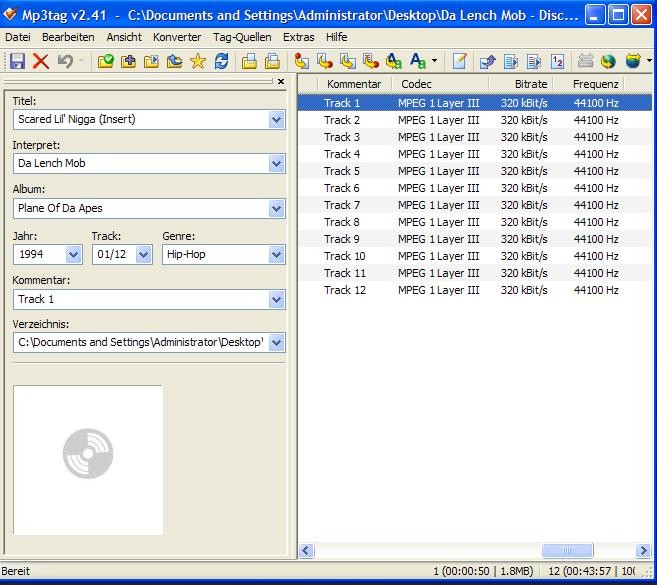Click the file list scroll left arrow
Screen dimensions: 657x585
[x=306, y=551]
